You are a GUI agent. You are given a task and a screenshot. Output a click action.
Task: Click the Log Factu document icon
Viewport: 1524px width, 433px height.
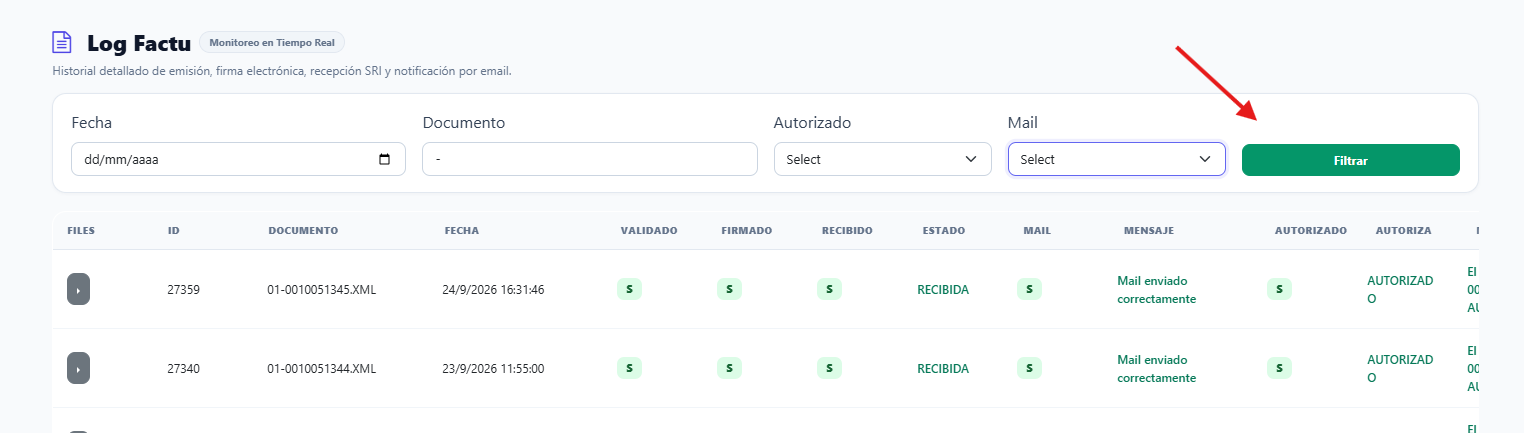point(62,43)
